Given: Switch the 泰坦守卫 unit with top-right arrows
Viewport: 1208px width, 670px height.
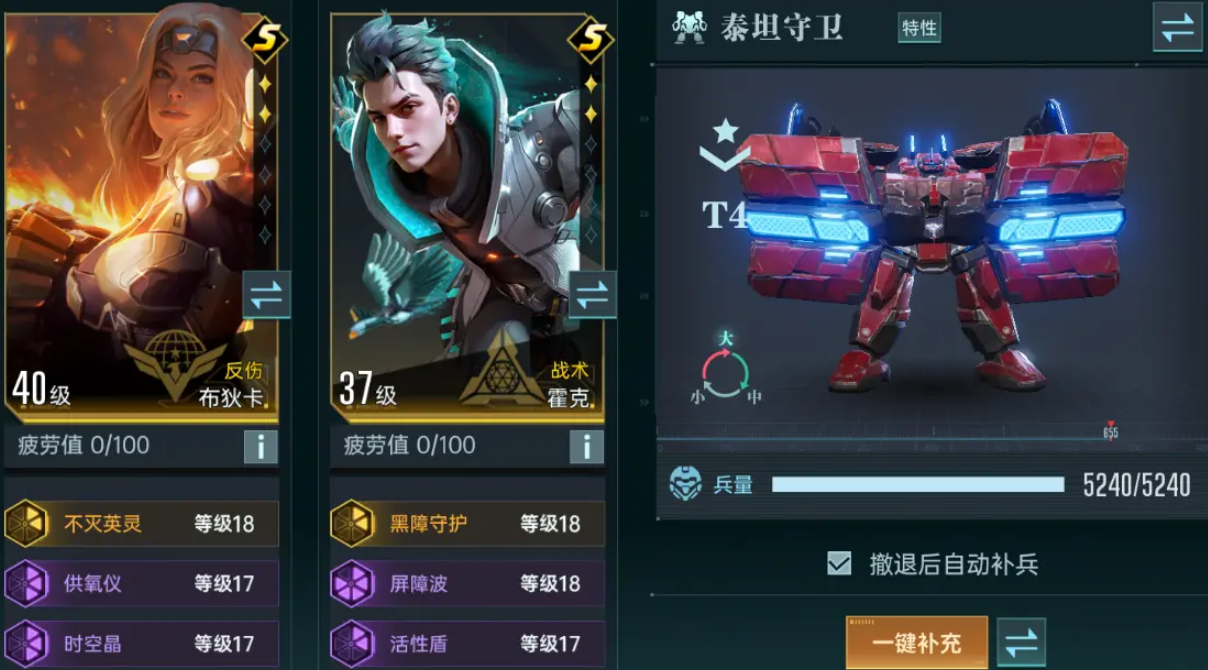Looking at the screenshot, I should [1177, 27].
